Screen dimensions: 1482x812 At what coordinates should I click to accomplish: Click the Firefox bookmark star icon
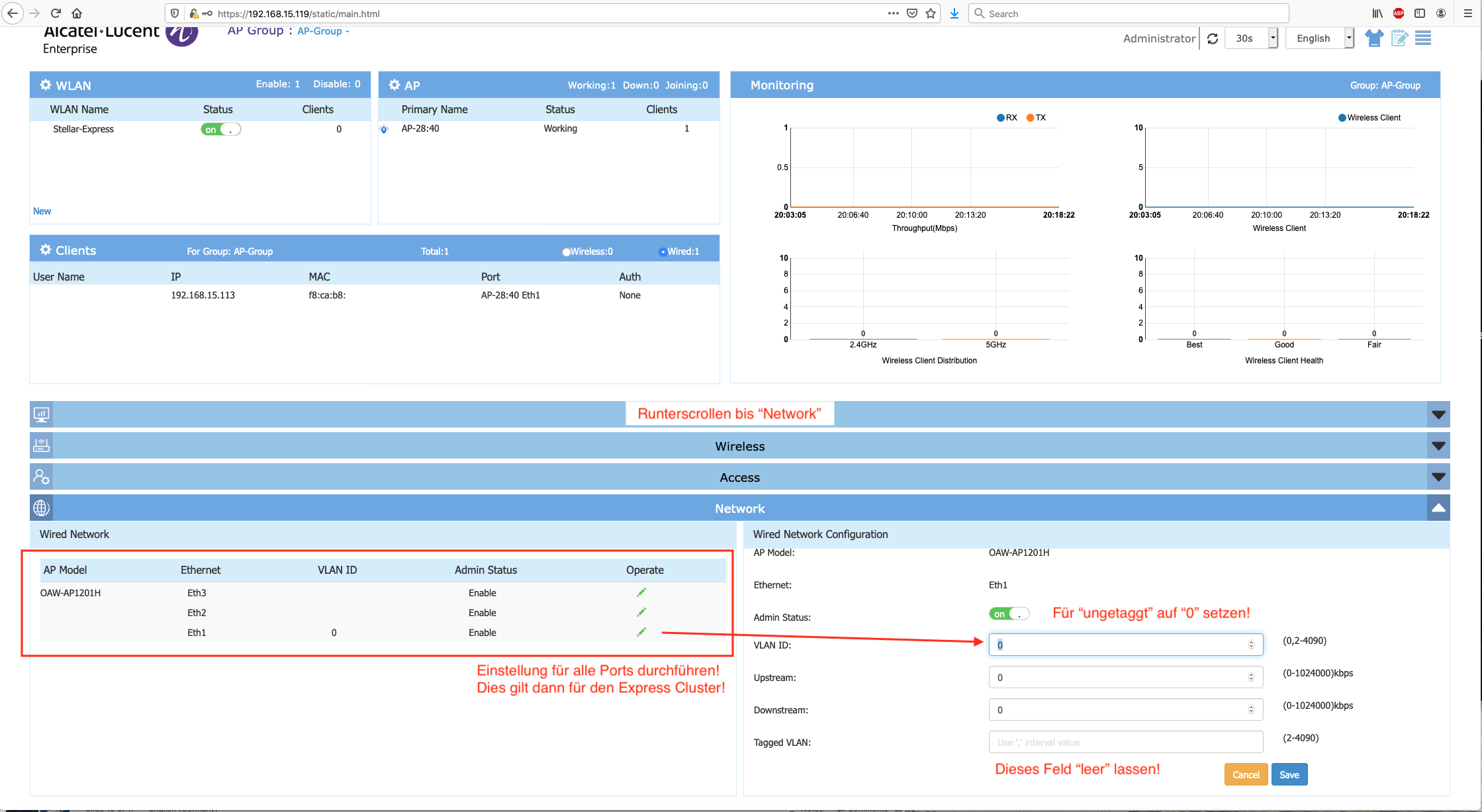pyautogui.click(x=931, y=13)
